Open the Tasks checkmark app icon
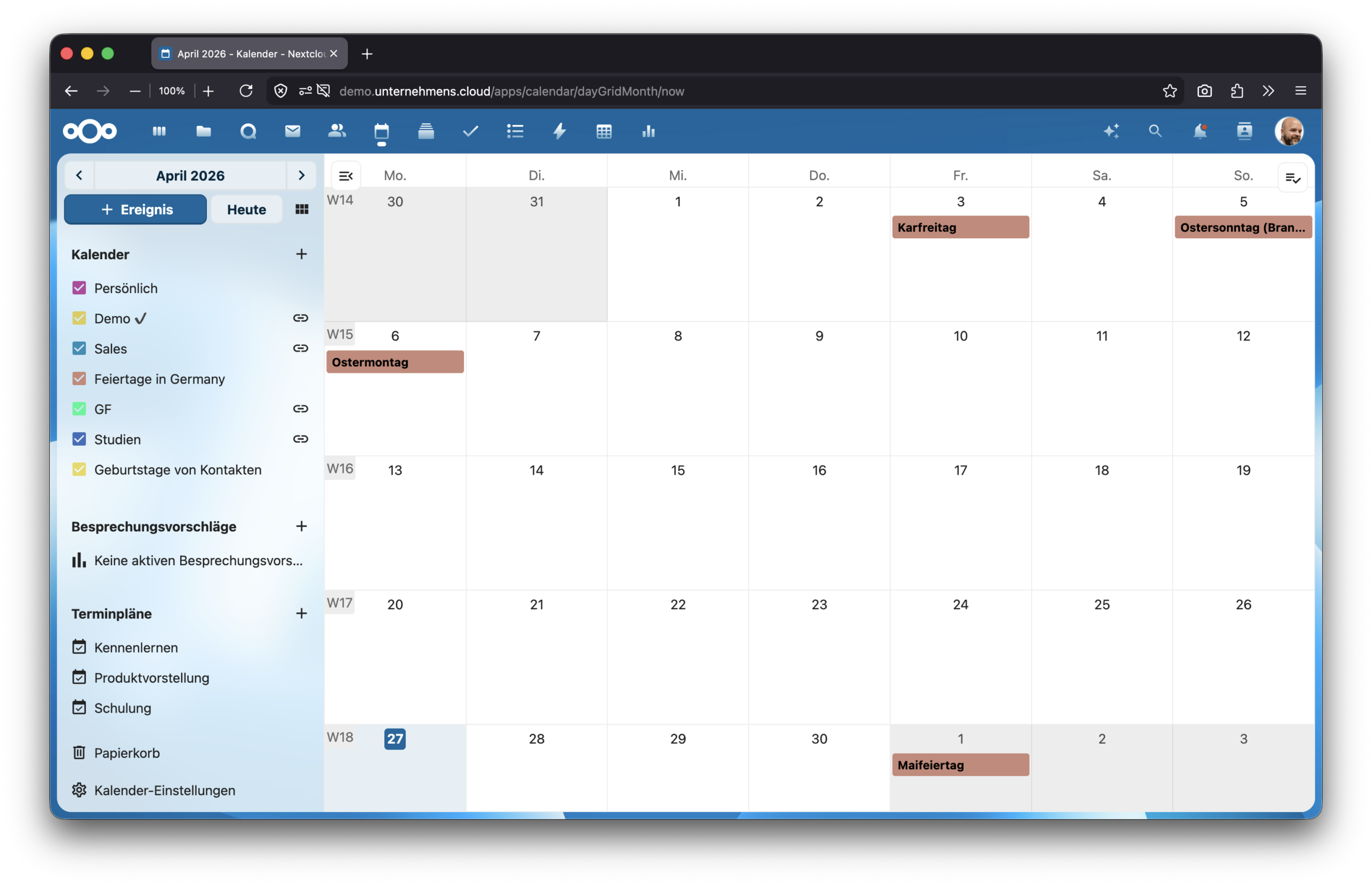Image resolution: width=1372 pixels, height=885 pixels. (470, 131)
